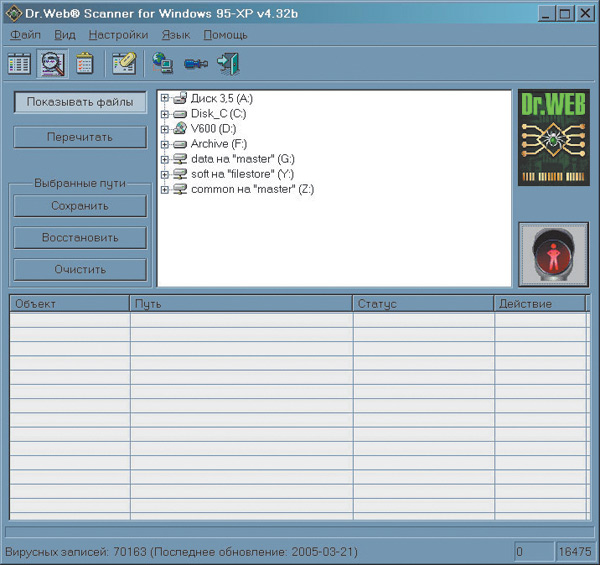
Task: Click the first toolbar icon showing a table list
Action: click(x=19, y=64)
